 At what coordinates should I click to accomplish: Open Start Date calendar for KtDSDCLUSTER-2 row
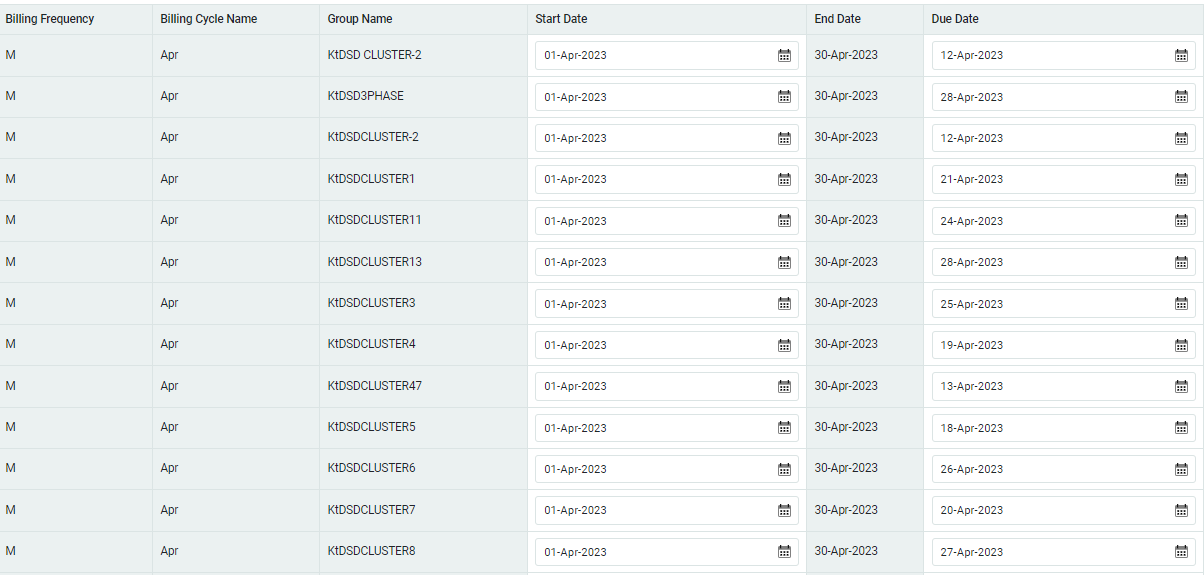pyautogui.click(x=784, y=138)
